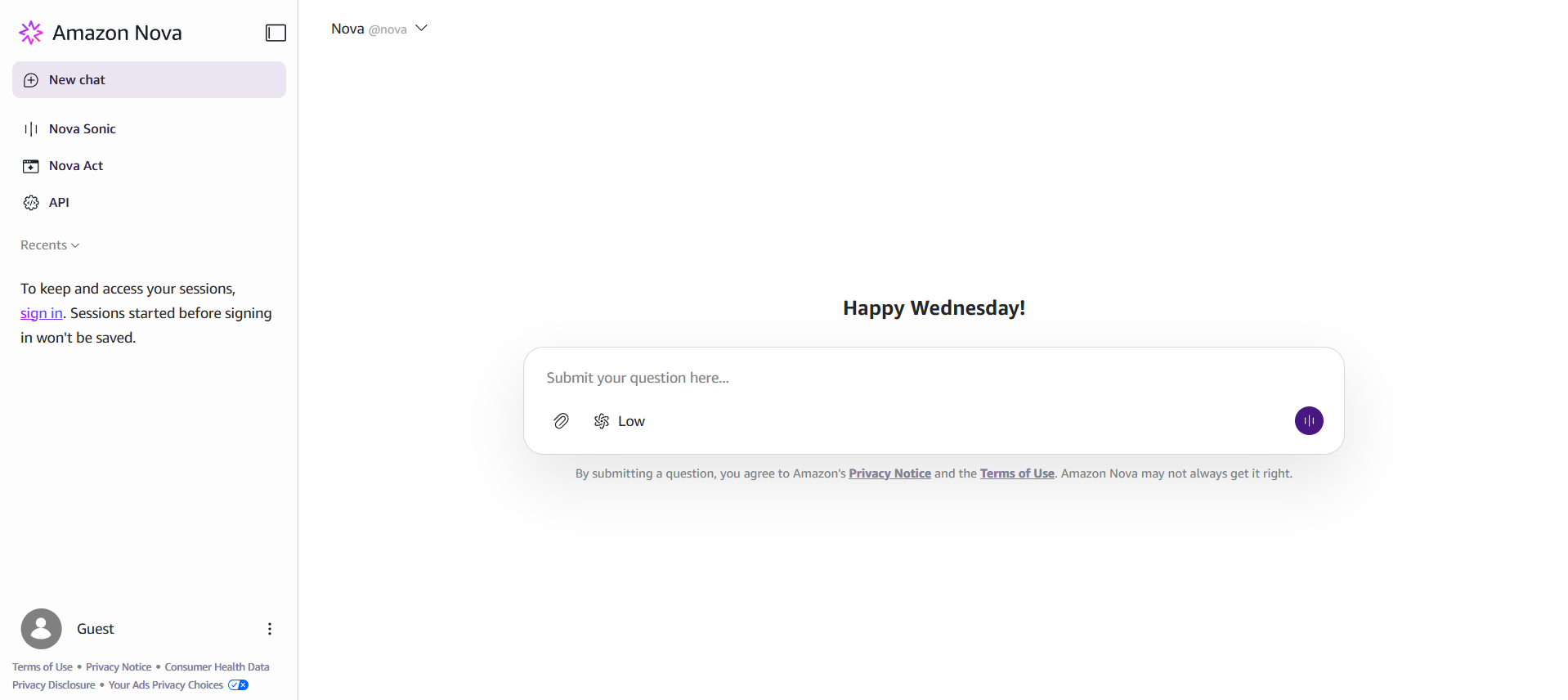Follow the sign in link
This screenshot has height=700, width=1568.
coord(42,313)
